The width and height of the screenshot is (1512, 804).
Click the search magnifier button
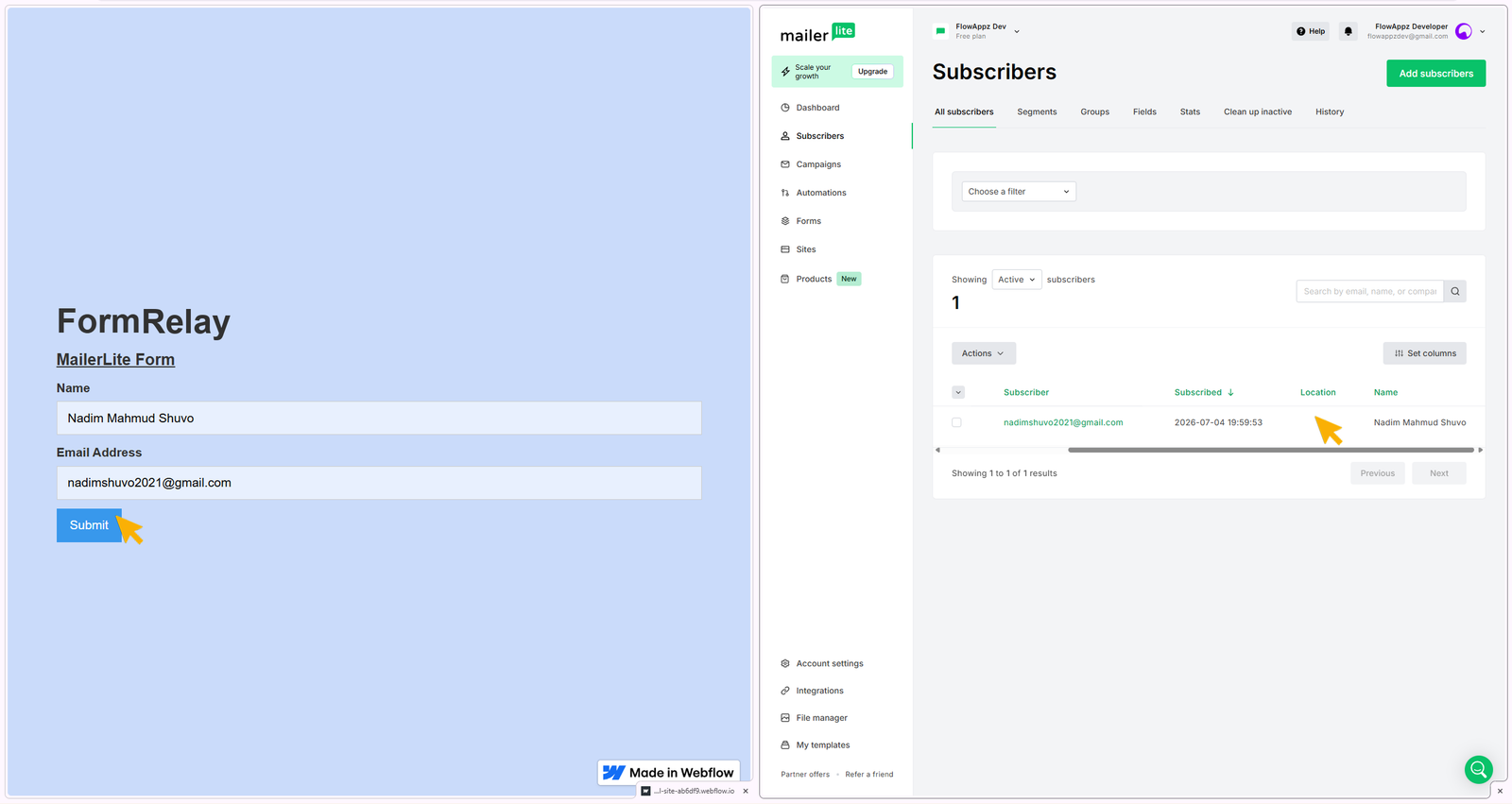click(1455, 291)
